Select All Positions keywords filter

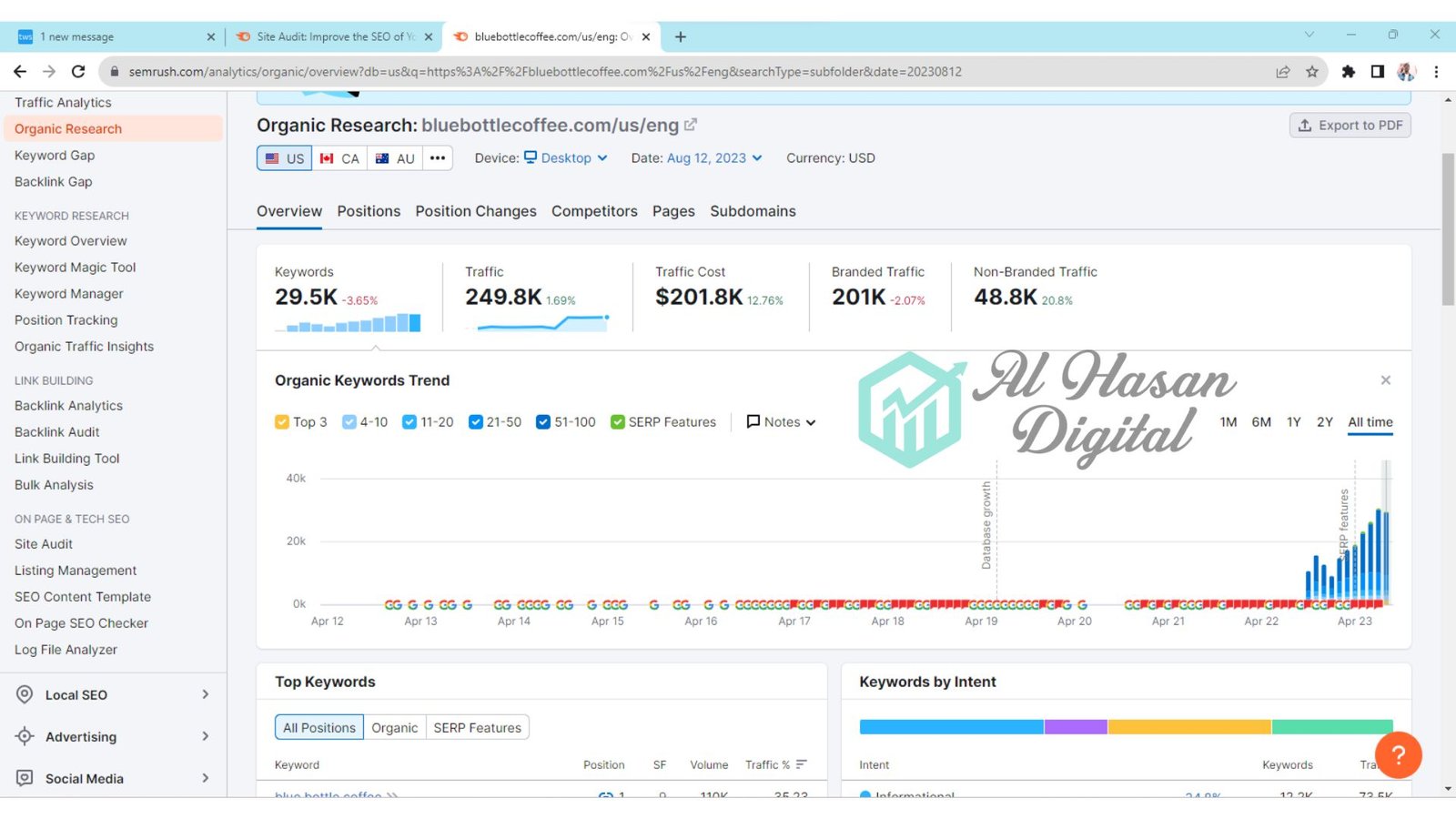click(319, 727)
